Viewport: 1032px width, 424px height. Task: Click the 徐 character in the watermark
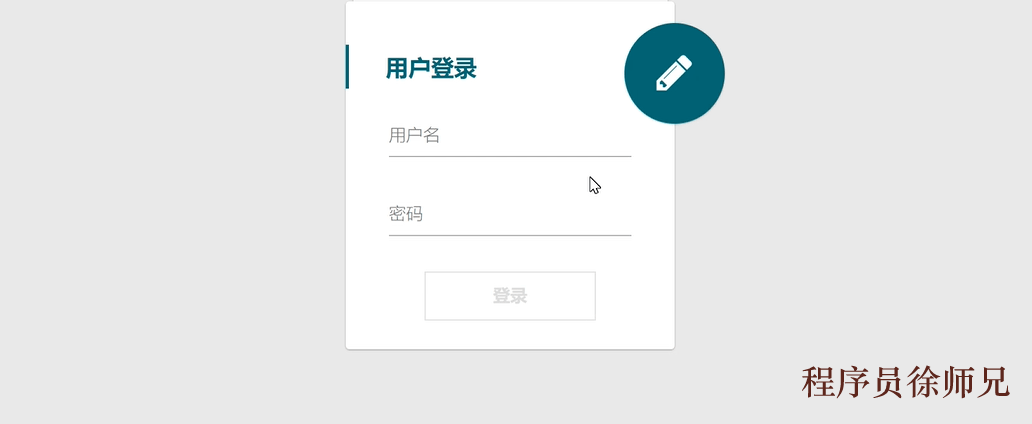coord(923,382)
